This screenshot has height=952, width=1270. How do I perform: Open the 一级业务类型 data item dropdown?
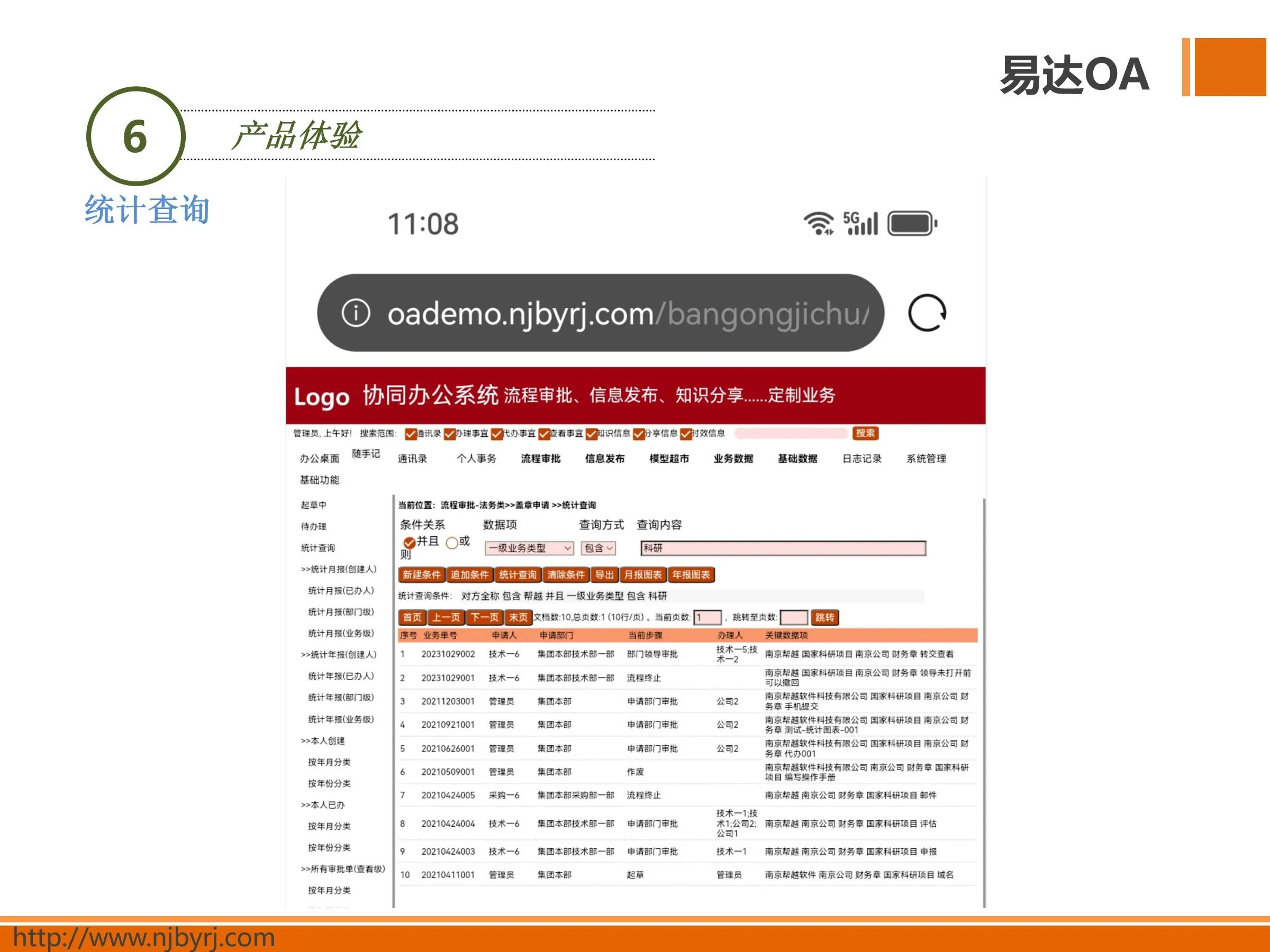coord(529,548)
